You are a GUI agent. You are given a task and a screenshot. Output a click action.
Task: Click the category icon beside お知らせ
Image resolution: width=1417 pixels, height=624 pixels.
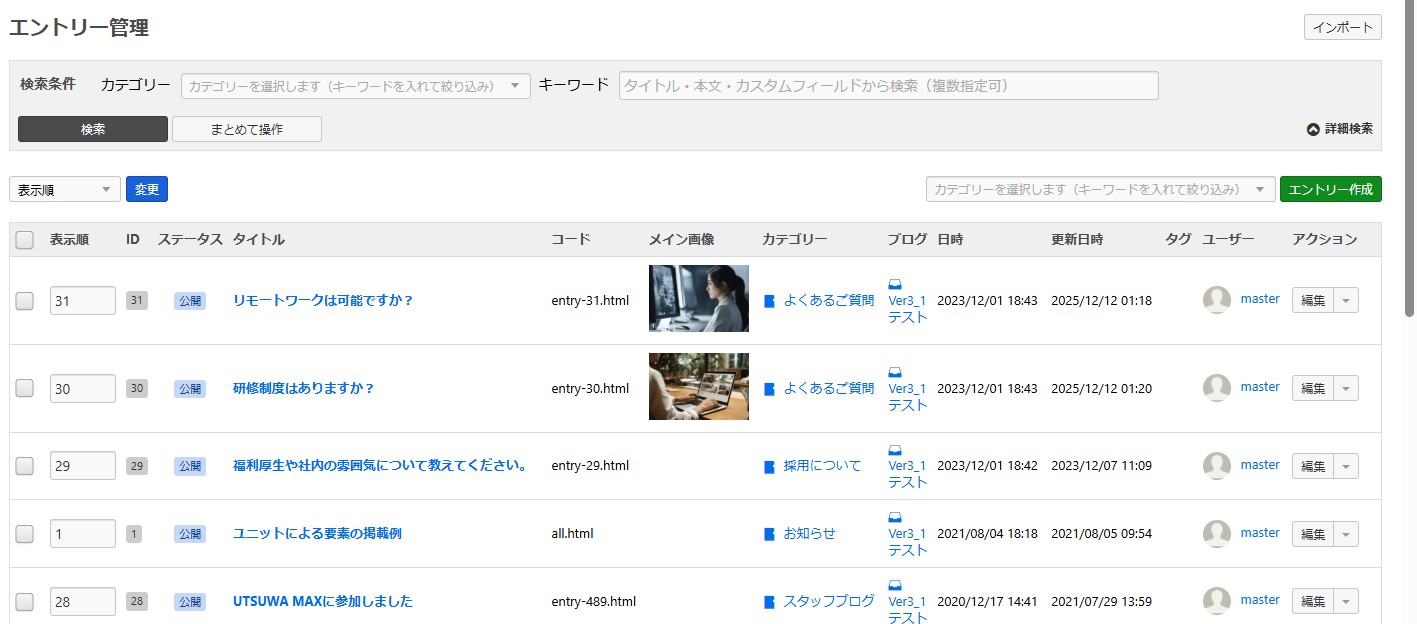pos(769,534)
